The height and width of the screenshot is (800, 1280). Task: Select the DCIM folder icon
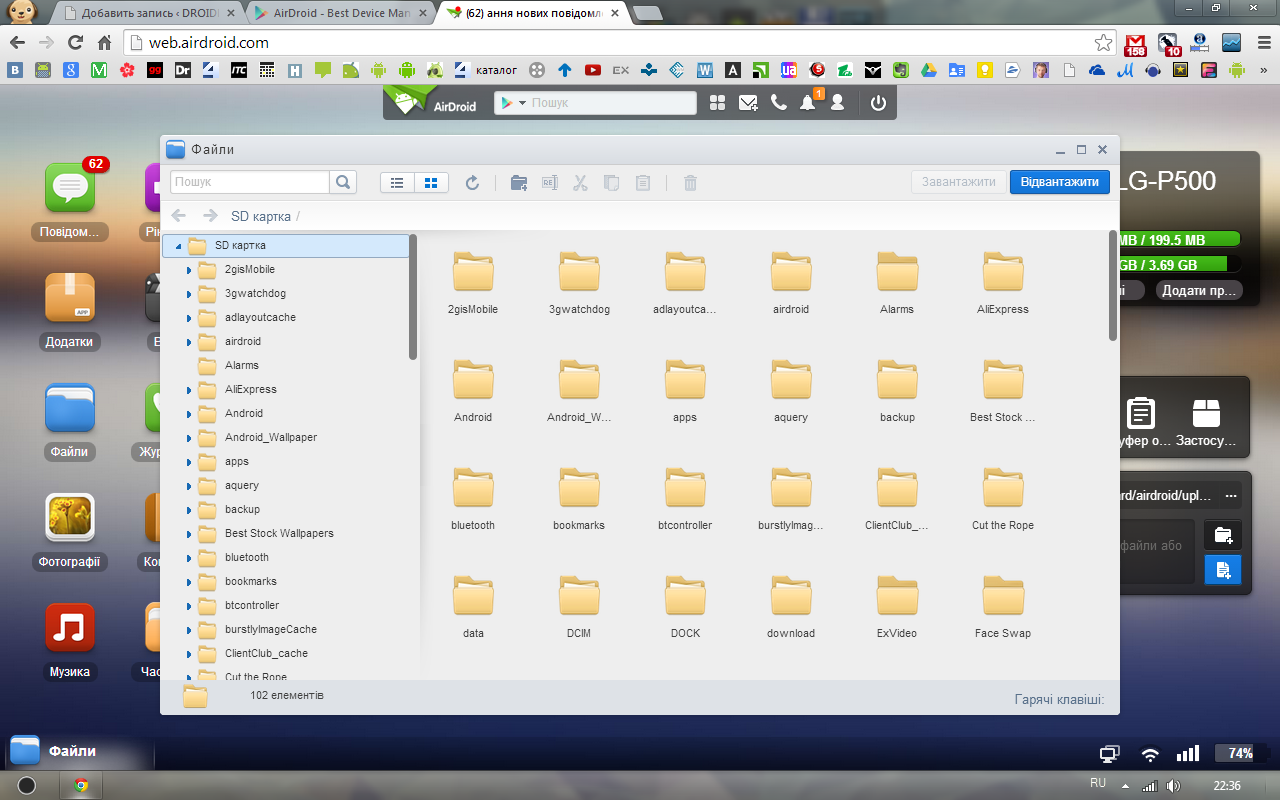(579, 595)
